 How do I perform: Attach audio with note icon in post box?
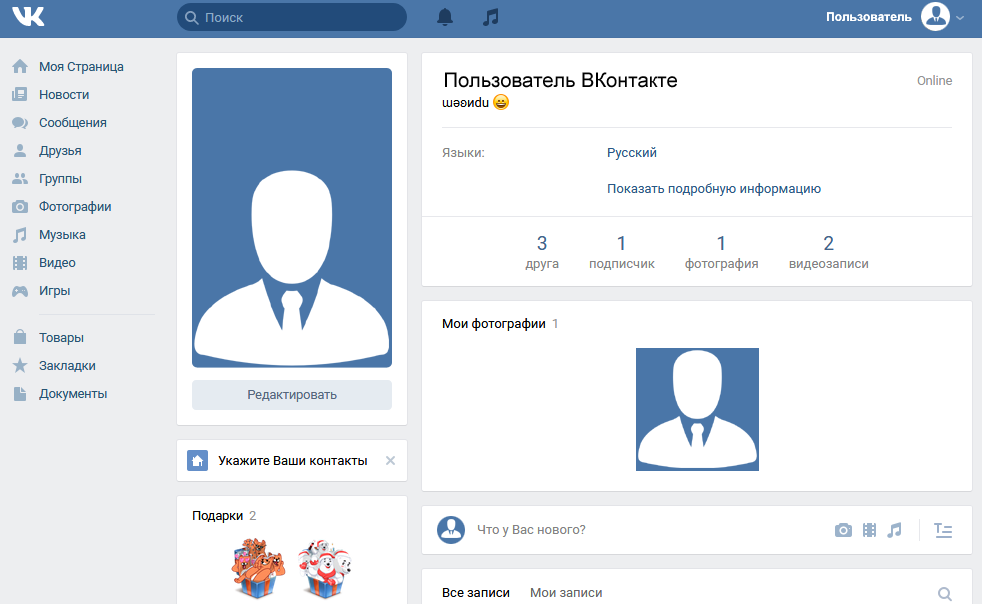(x=894, y=530)
